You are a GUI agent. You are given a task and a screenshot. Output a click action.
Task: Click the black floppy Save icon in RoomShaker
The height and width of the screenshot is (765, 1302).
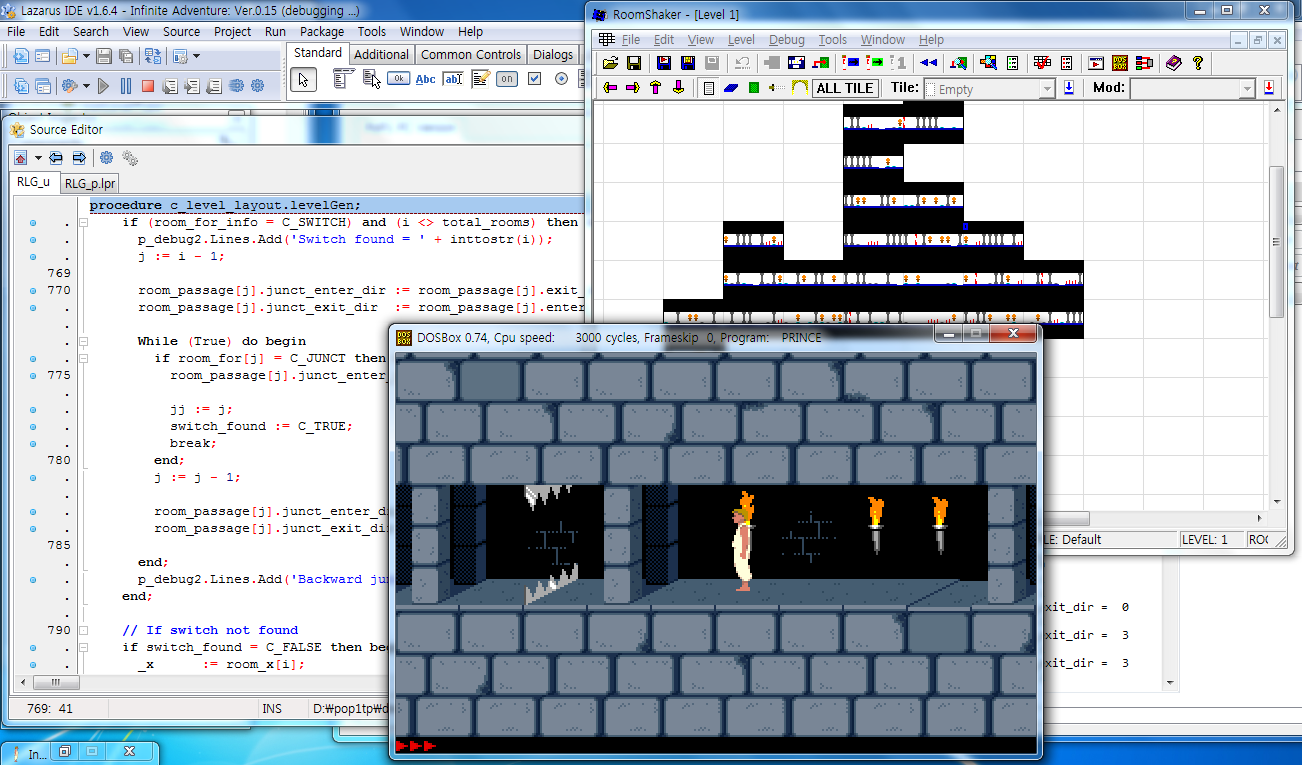pyautogui.click(x=634, y=62)
